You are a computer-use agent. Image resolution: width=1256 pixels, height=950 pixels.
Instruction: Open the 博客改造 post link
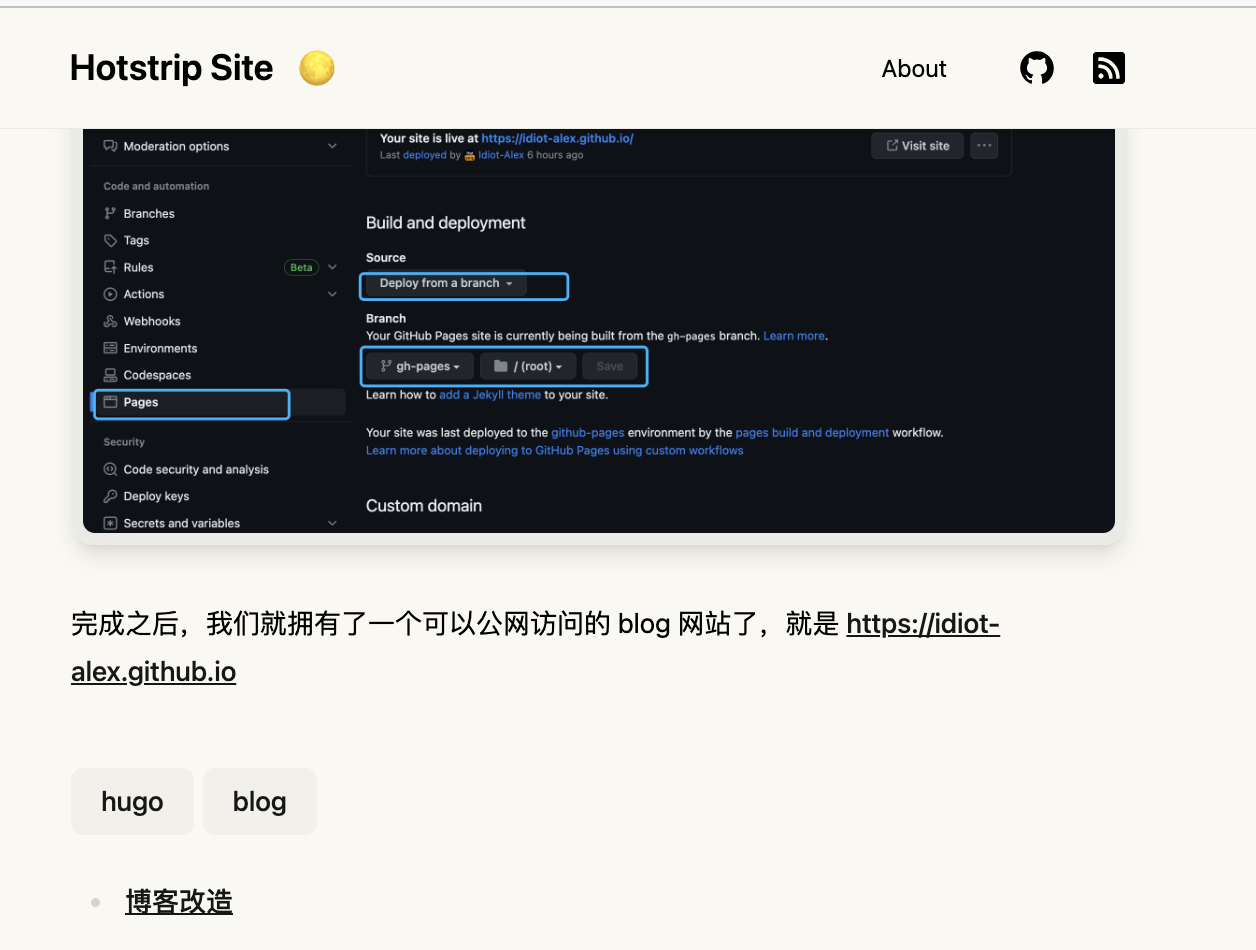(179, 901)
